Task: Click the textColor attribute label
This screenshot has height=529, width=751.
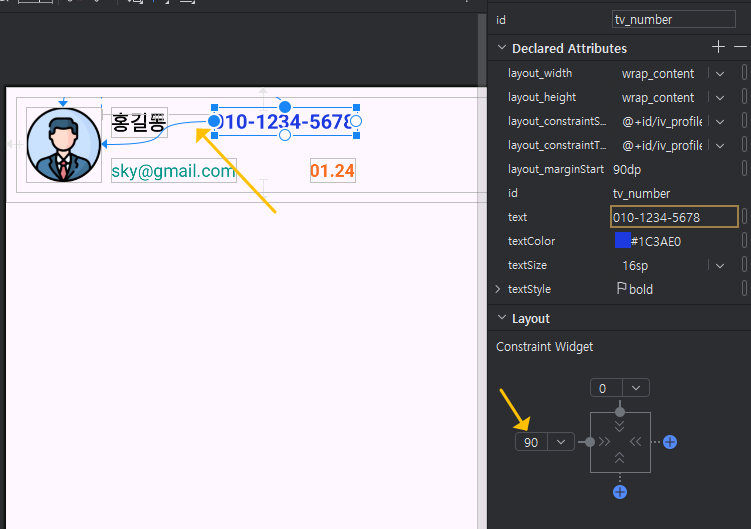Action: (x=531, y=241)
